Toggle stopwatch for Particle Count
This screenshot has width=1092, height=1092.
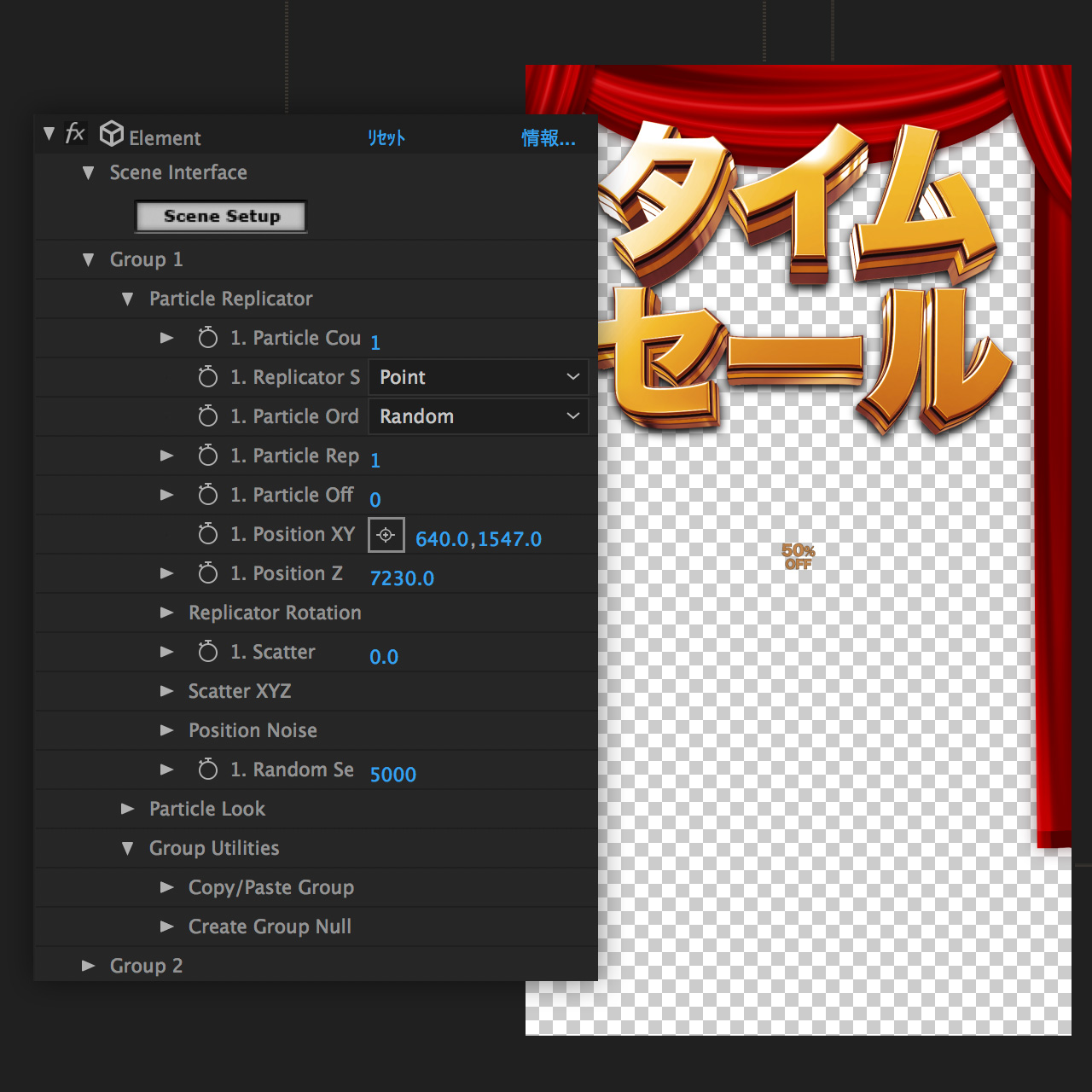(207, 338)
